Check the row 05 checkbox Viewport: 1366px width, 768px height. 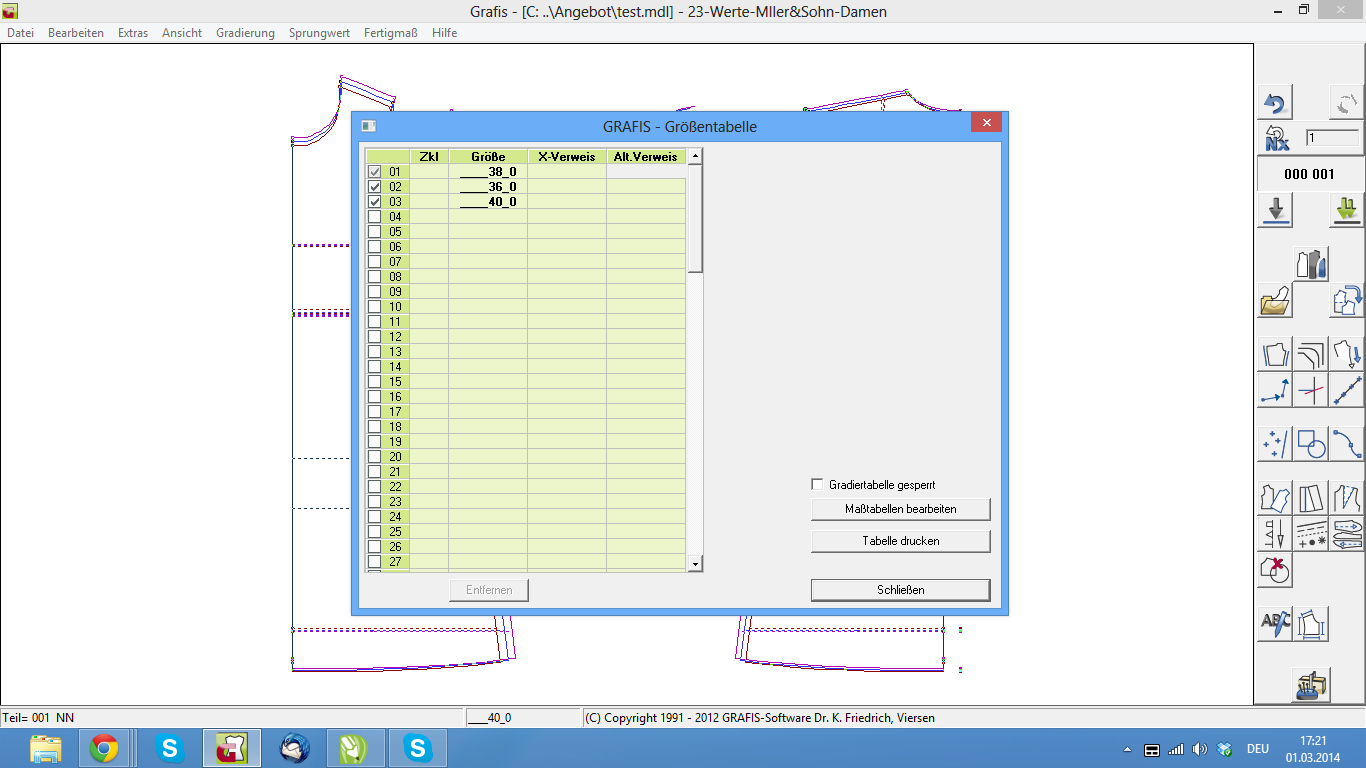click(375, 232)
